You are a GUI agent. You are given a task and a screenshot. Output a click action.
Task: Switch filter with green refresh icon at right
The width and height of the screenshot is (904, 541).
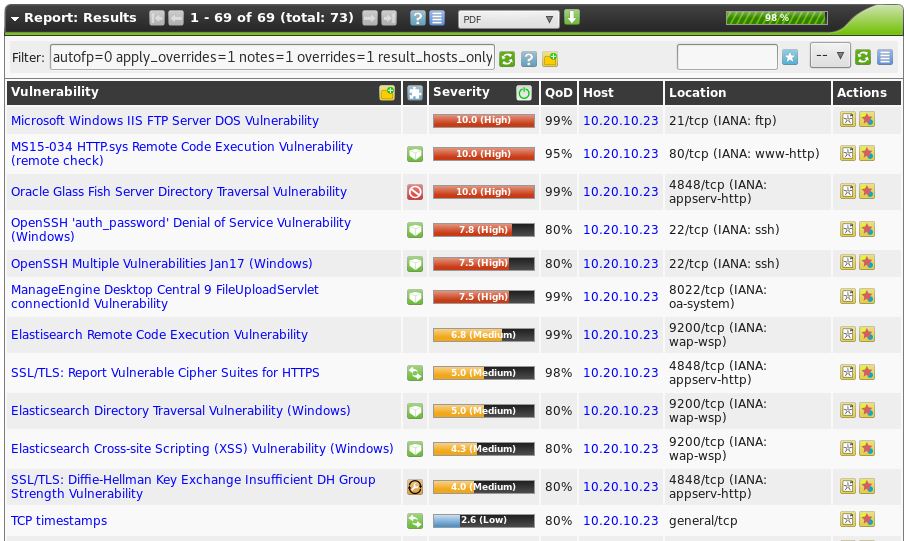(x=863, y=57)
